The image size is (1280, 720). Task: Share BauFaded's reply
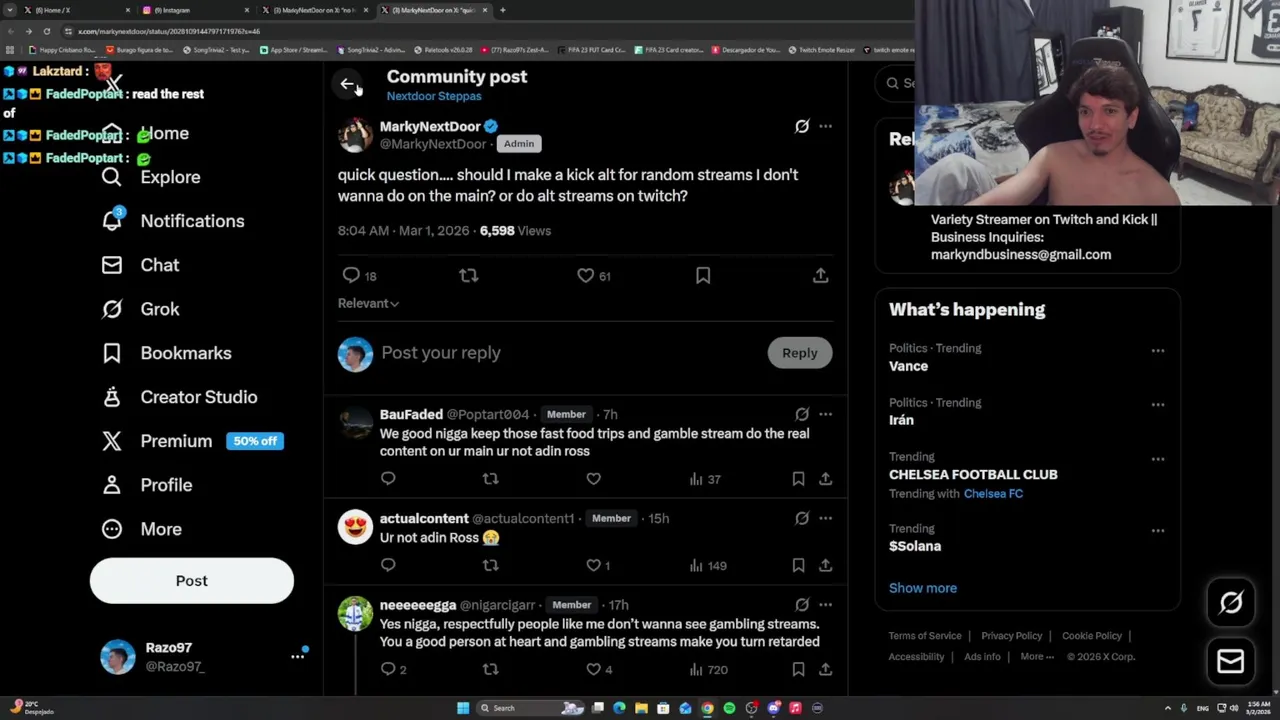pyautogui.click(x=825, y=479)
